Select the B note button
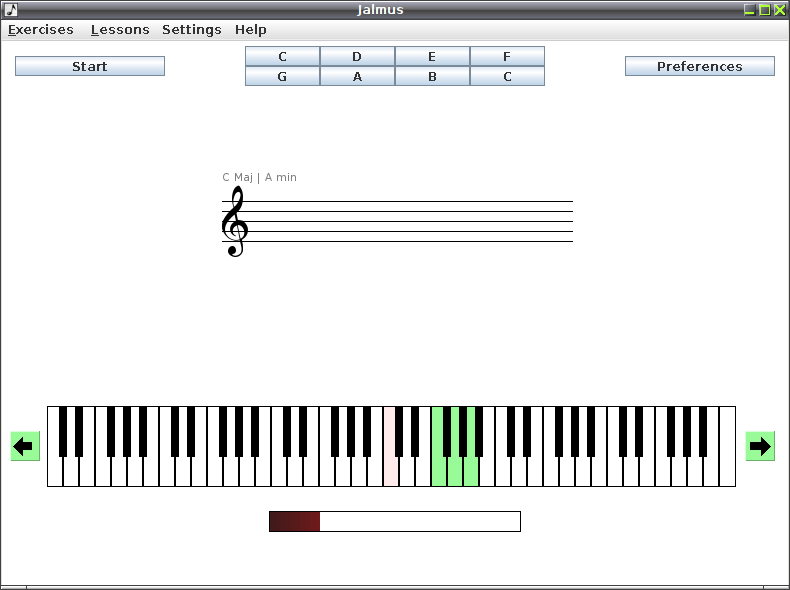Screen dimensions: 790x590 click(432, 77)
